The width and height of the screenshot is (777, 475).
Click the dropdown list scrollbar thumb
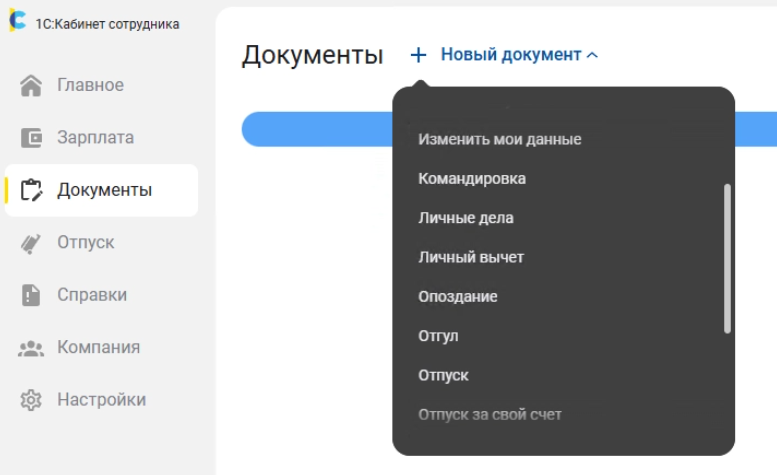coord(727,257)
